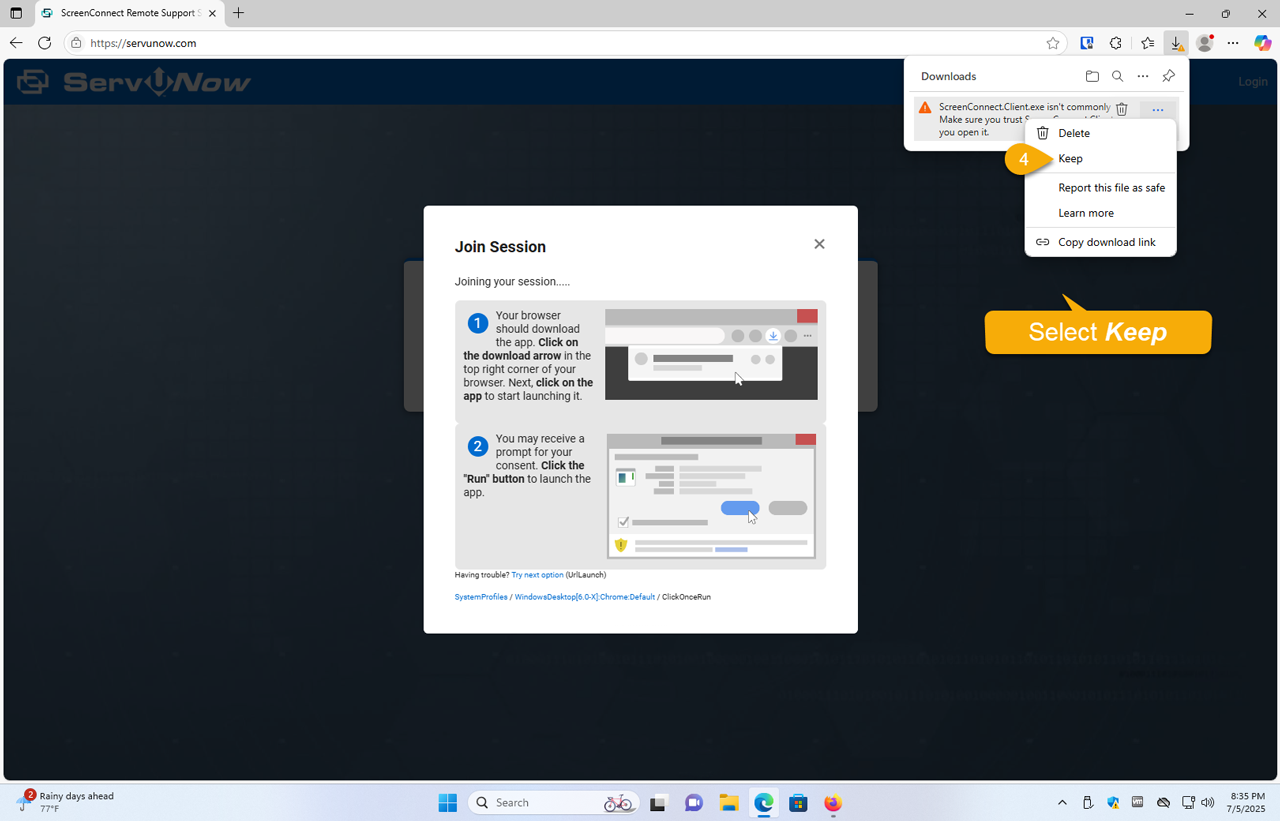Click the trash icon next to ScreenConnect.Client.exe

coord(1122,109)
